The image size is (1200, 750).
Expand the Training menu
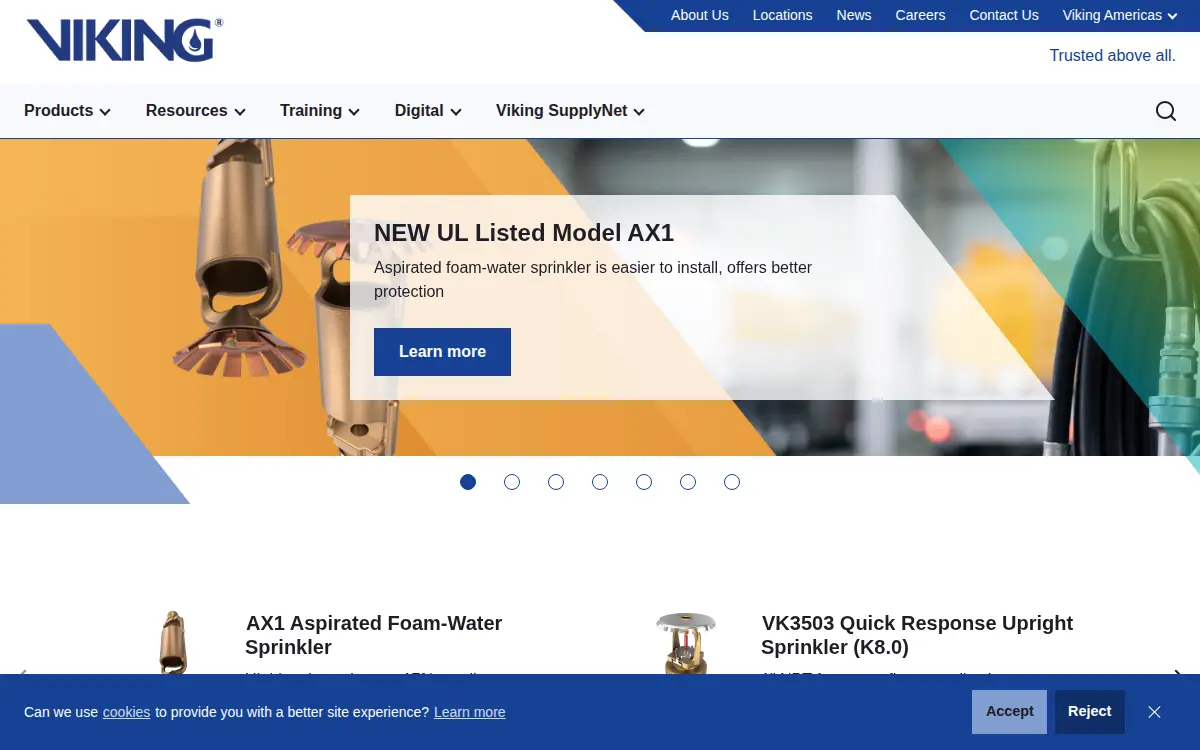pos(320,111)
